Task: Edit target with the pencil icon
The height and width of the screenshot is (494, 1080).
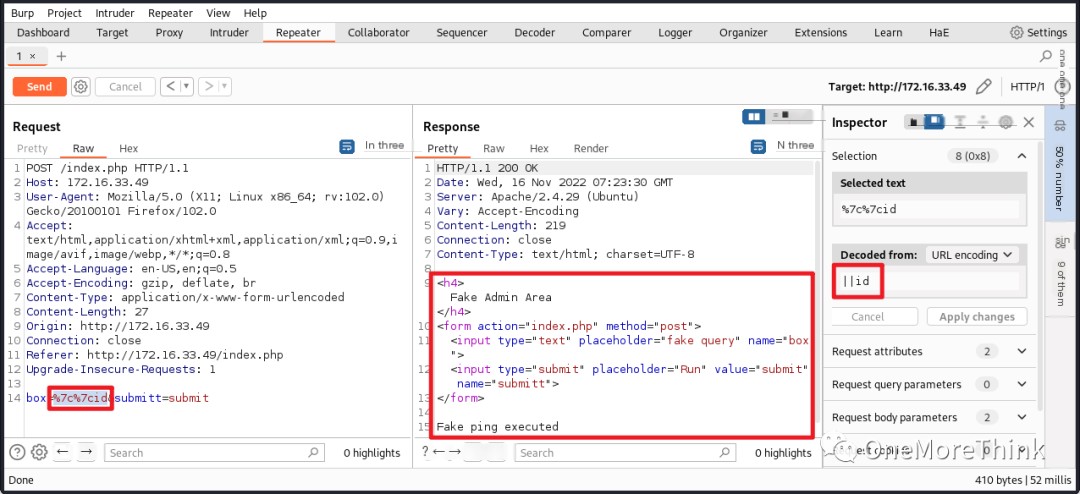Action: pyautogui.click(x=984, y=86)
